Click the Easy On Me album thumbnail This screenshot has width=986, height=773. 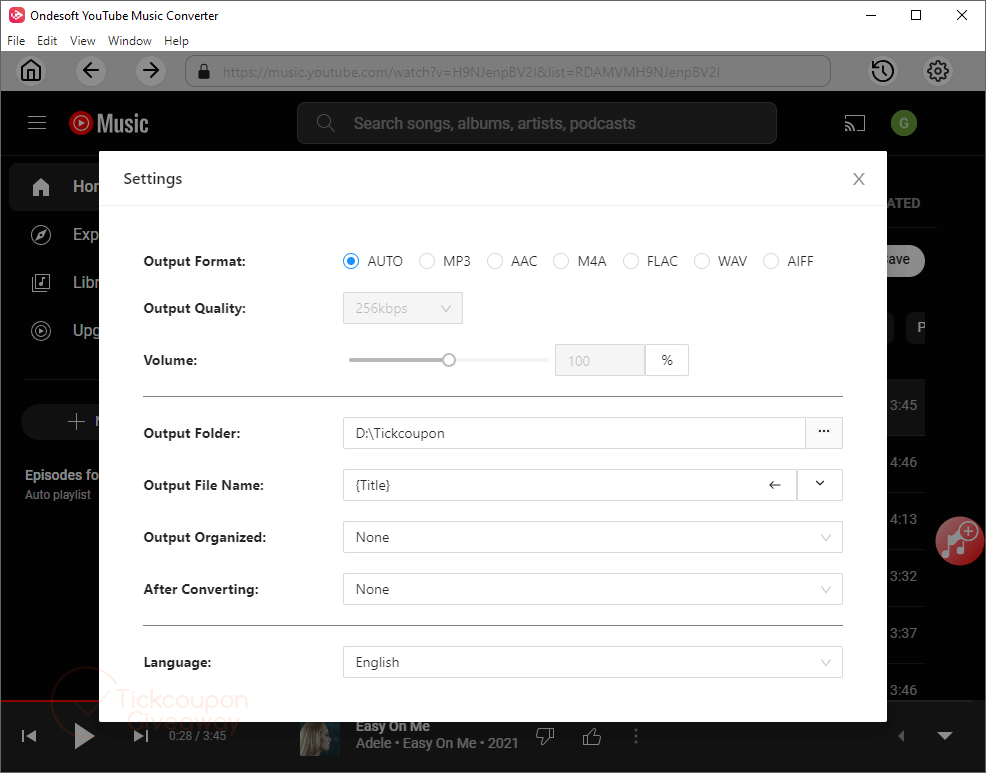click(x=320, y=738)
